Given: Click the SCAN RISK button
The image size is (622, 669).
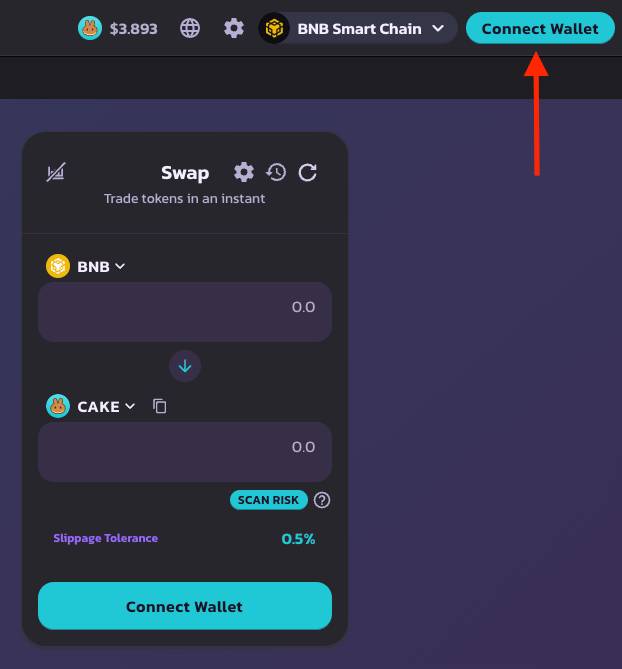Looking at the screenshot, I should coord(269,500).
